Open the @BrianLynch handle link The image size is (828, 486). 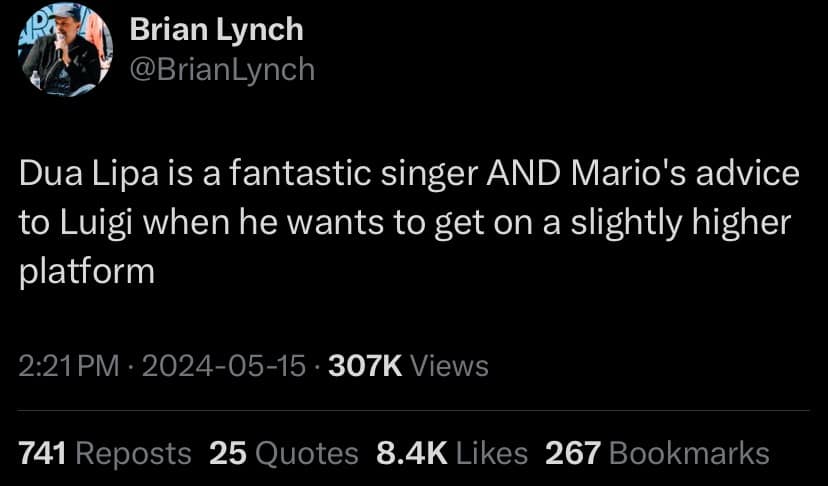tap(222, 68)
